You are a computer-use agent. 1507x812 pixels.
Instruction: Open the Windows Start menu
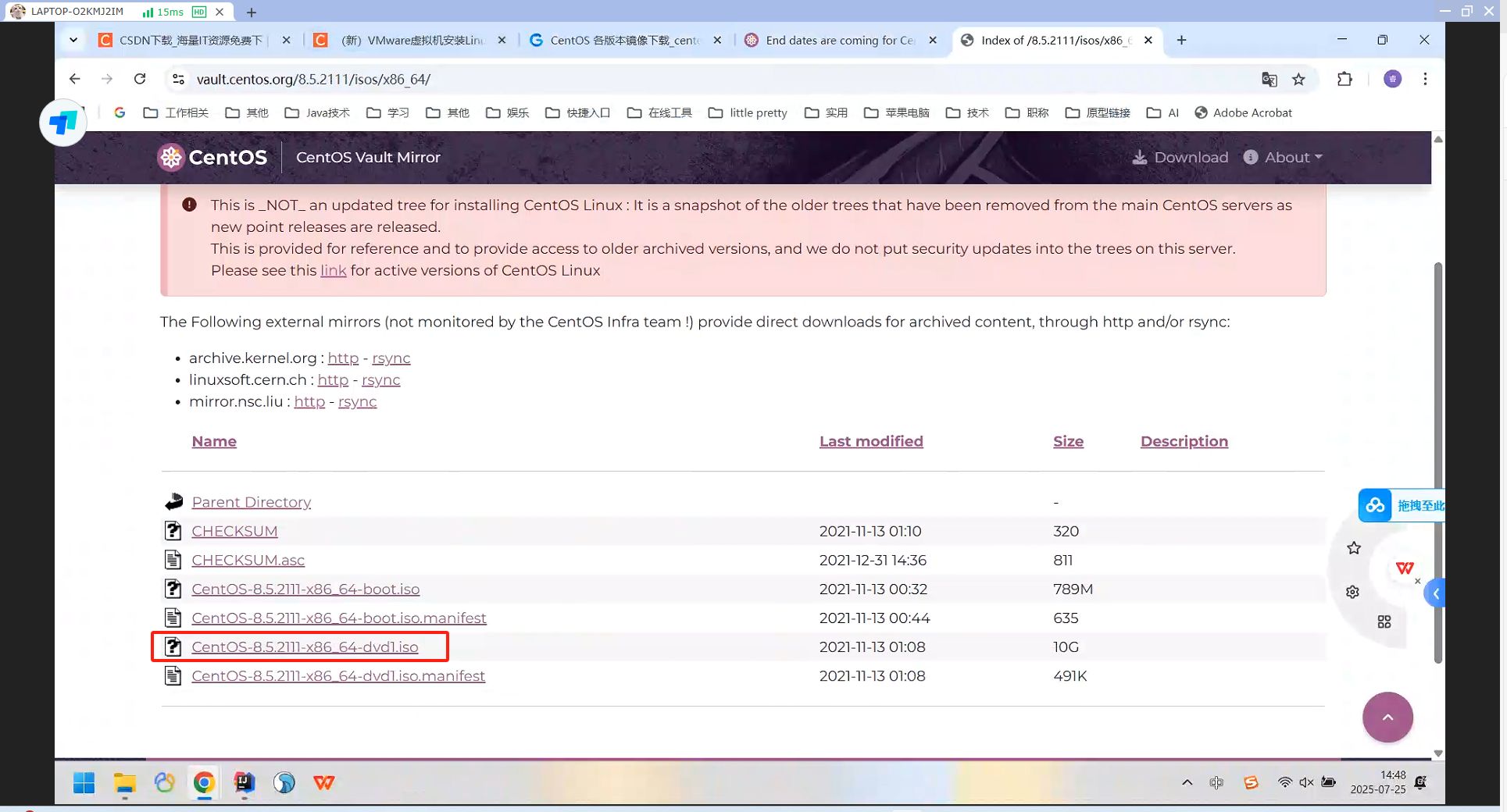click(x=84, y=782)
